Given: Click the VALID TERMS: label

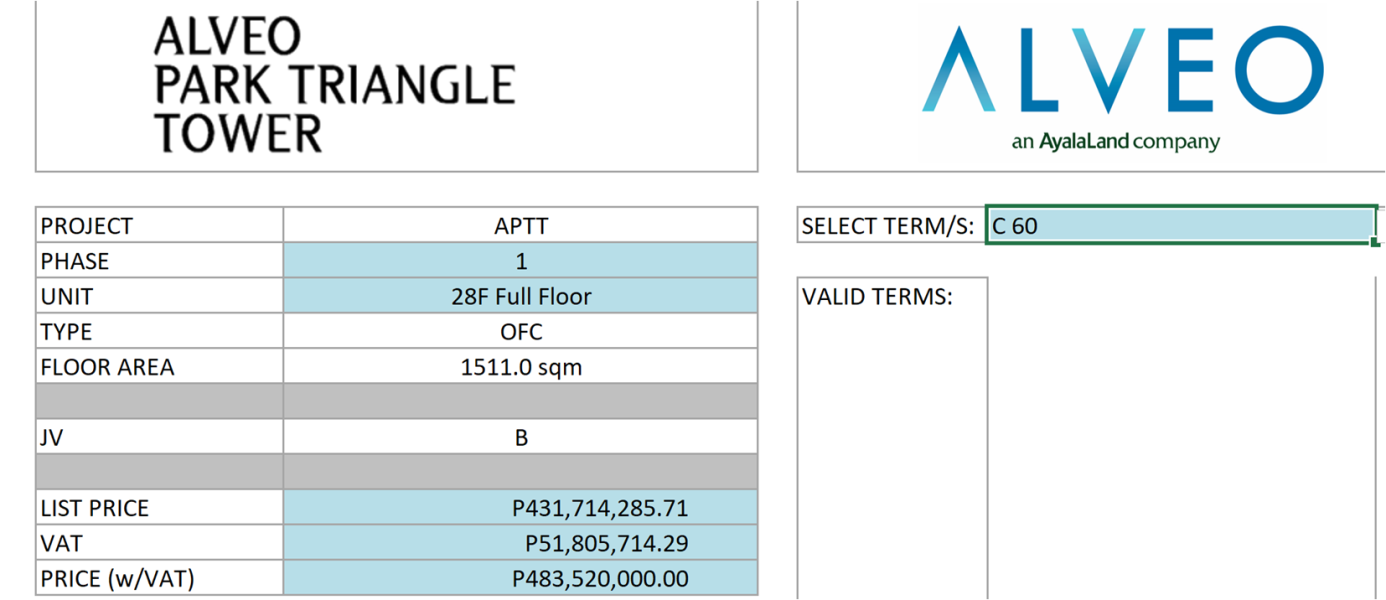Looking at the screenshot, I should (x=877, y=297).
